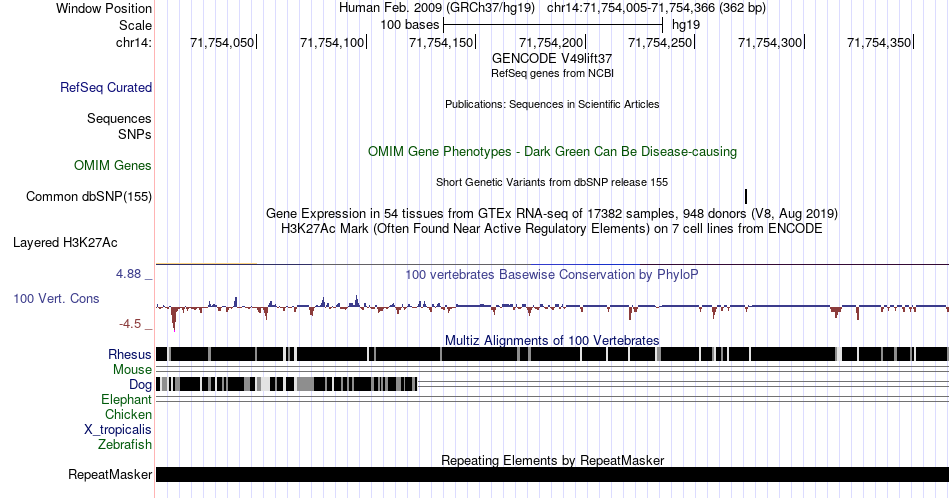Click the Zebrafish alignment label
Image resolution: width=950 pixels, height=498 pixels.
point(125,444)
